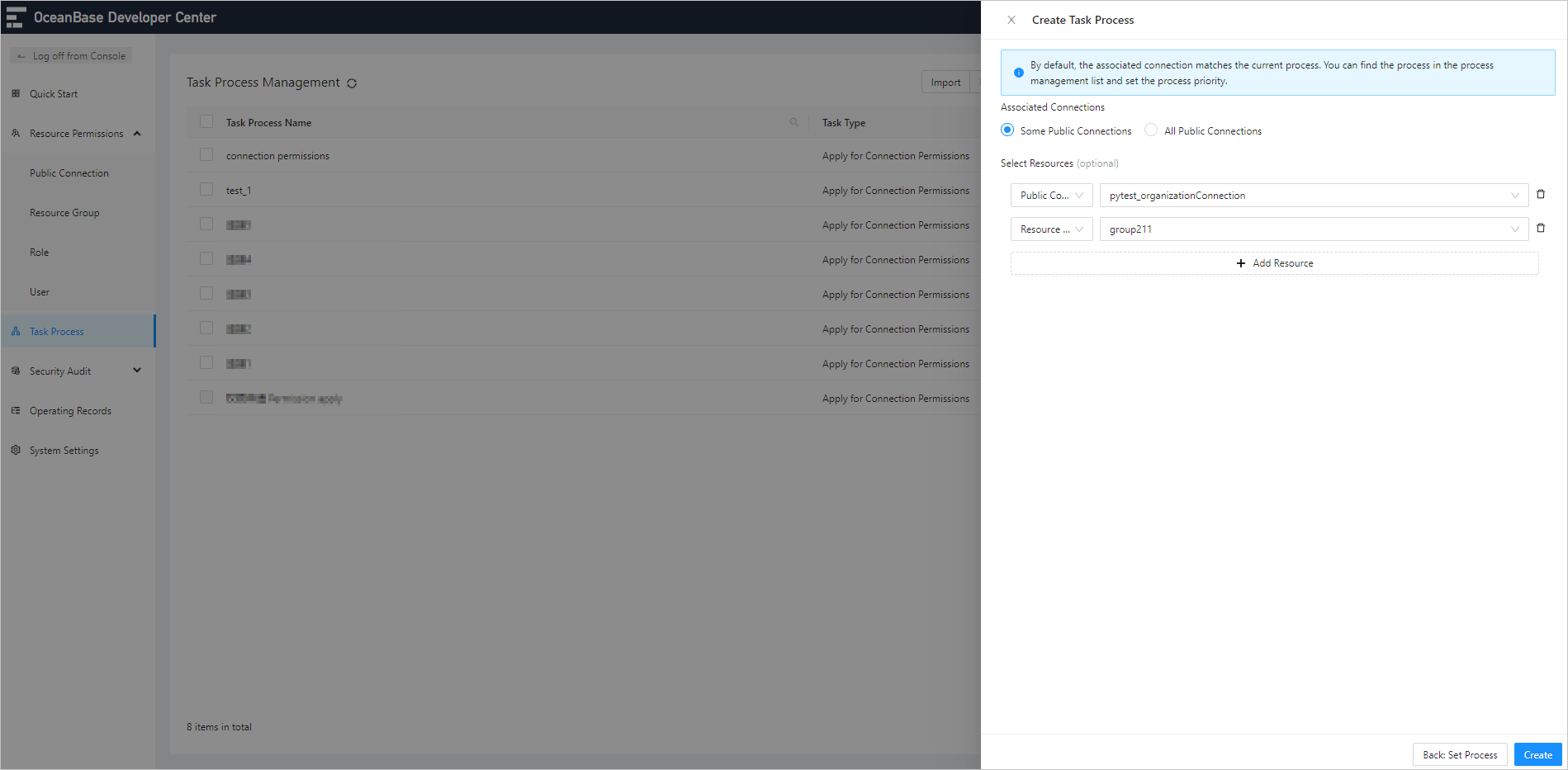Image resolution: width=1568 pixels, height=770 pixels.
Task: Go to the Public Connection menu item
Action: [69, 172]
